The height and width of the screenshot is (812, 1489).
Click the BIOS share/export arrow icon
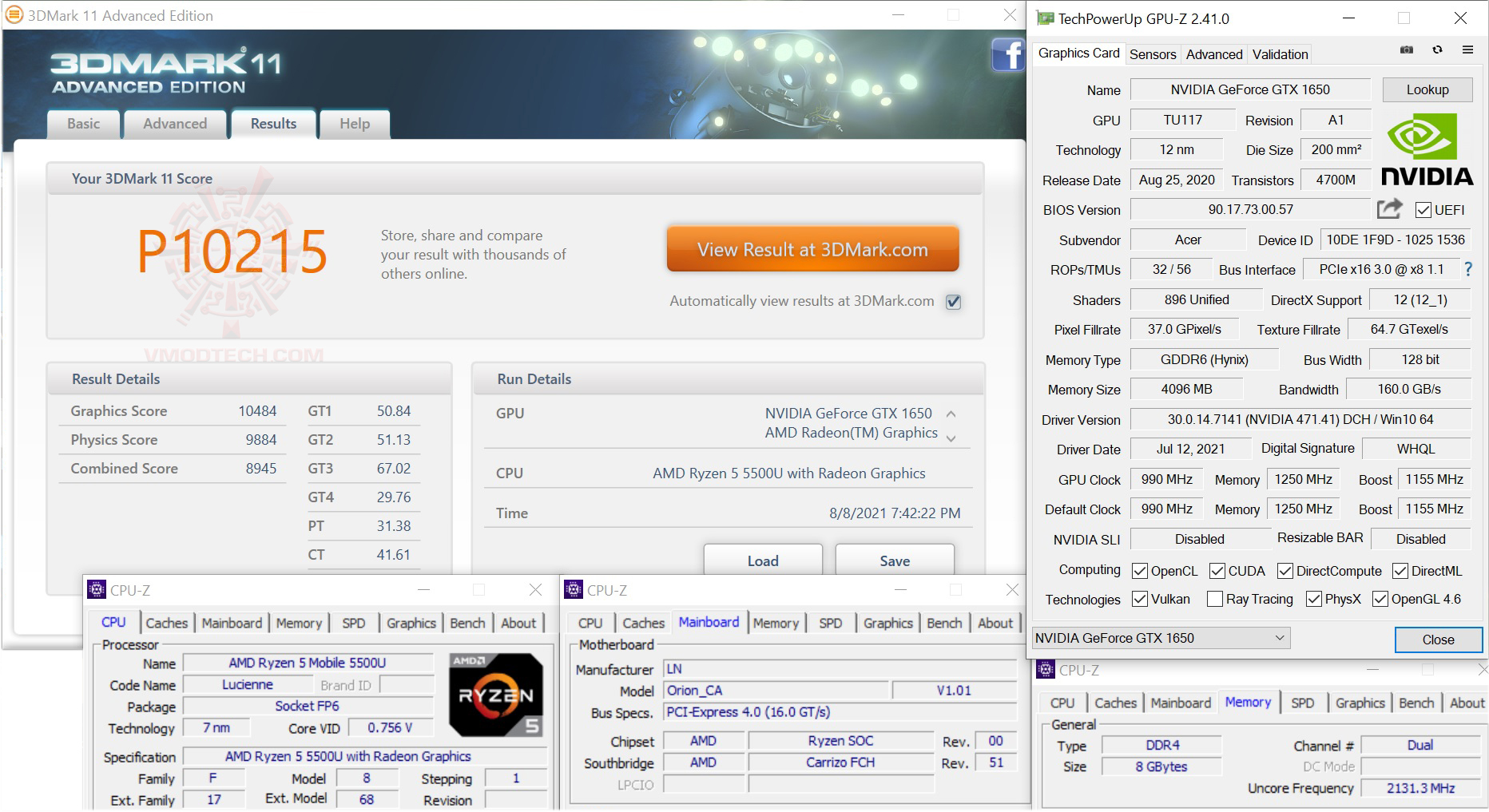(x=1390, y=209)
